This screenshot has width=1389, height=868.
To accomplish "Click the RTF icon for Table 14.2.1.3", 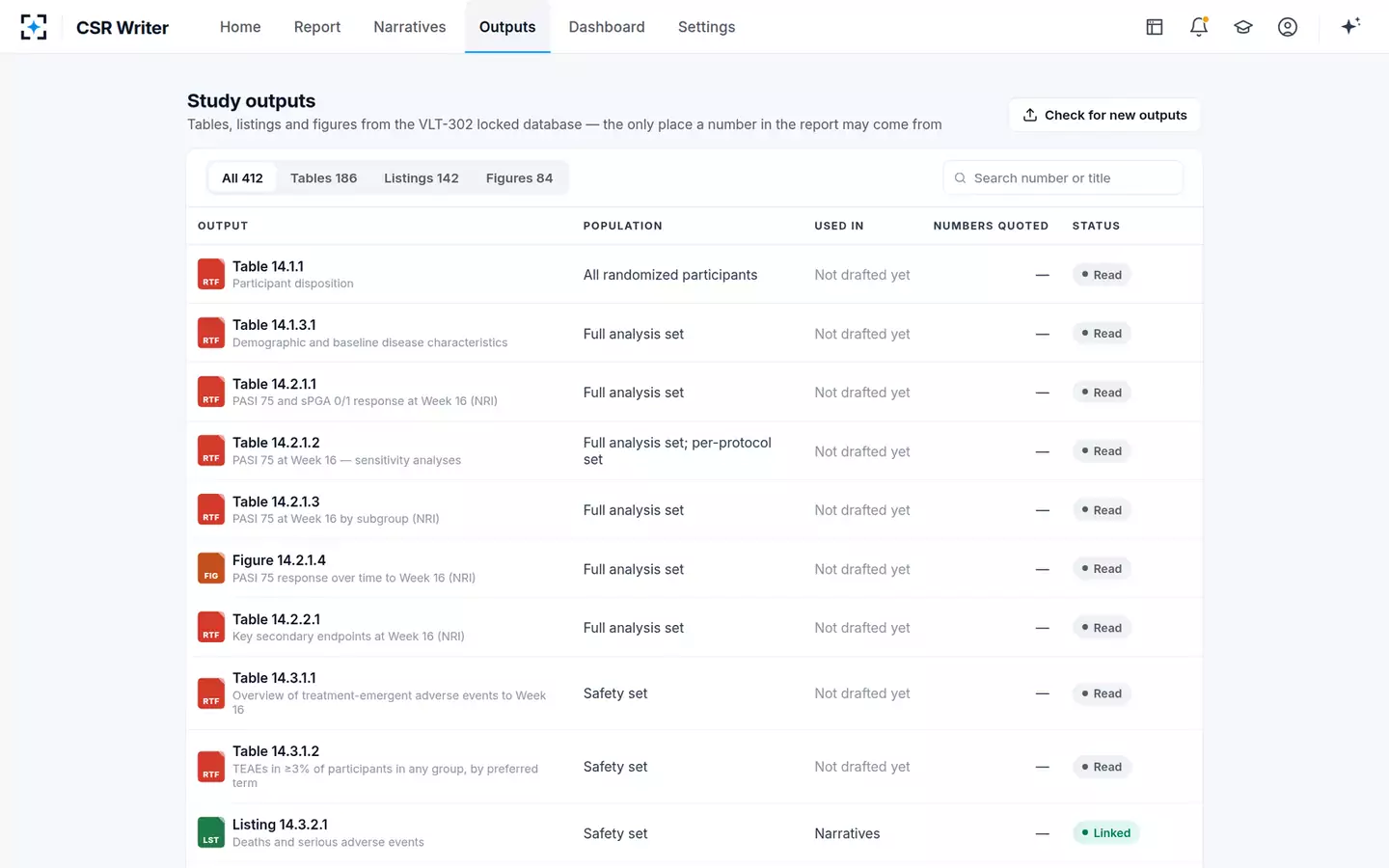I will [211, 509].
